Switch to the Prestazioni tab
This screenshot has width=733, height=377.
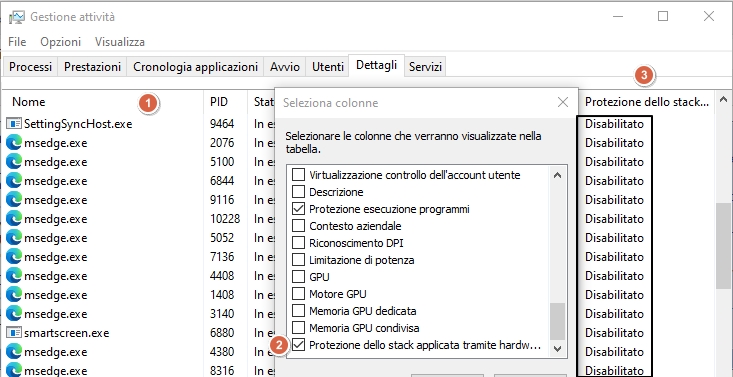pyautogui.click(x=93, y=67)
